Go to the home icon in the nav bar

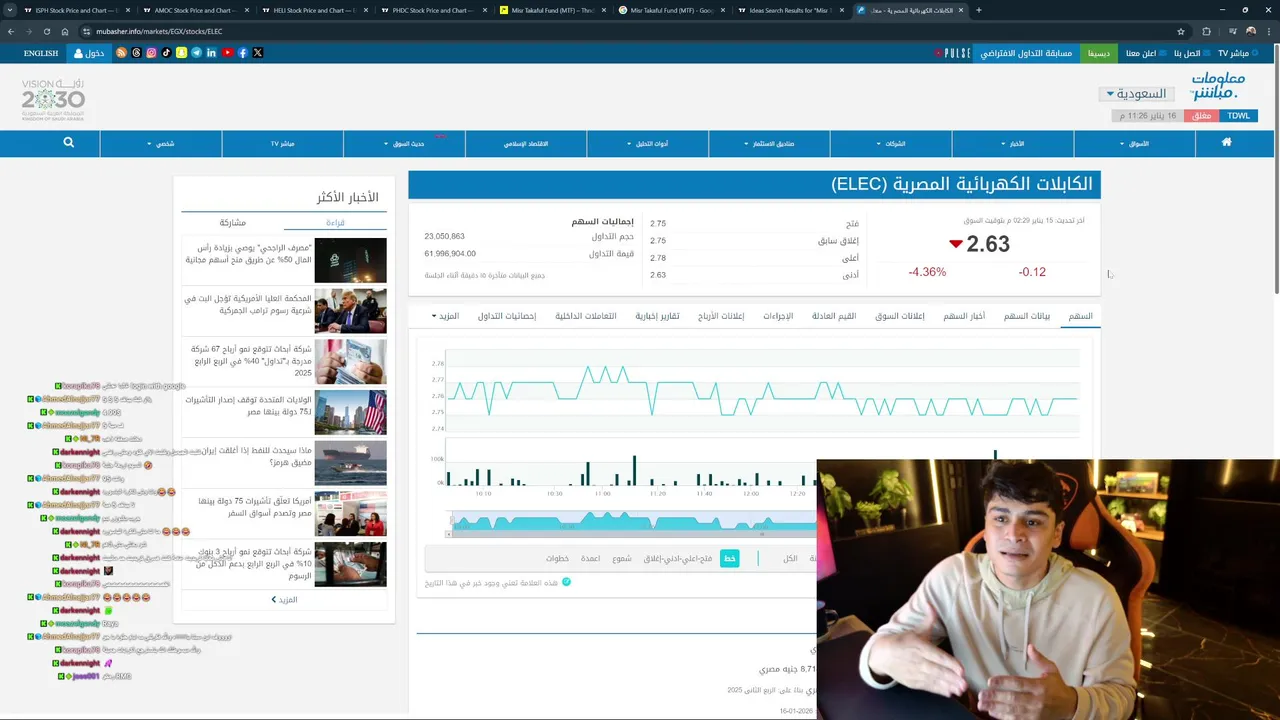(x=1226, y=143)
